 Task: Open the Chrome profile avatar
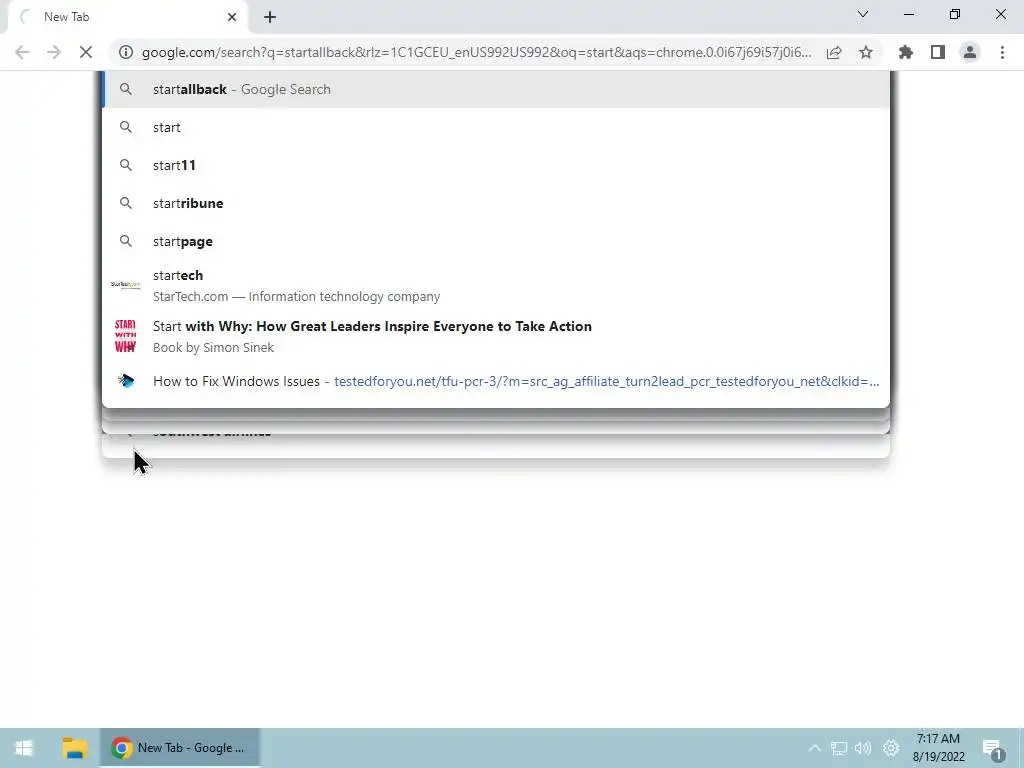tap(970, 52)
